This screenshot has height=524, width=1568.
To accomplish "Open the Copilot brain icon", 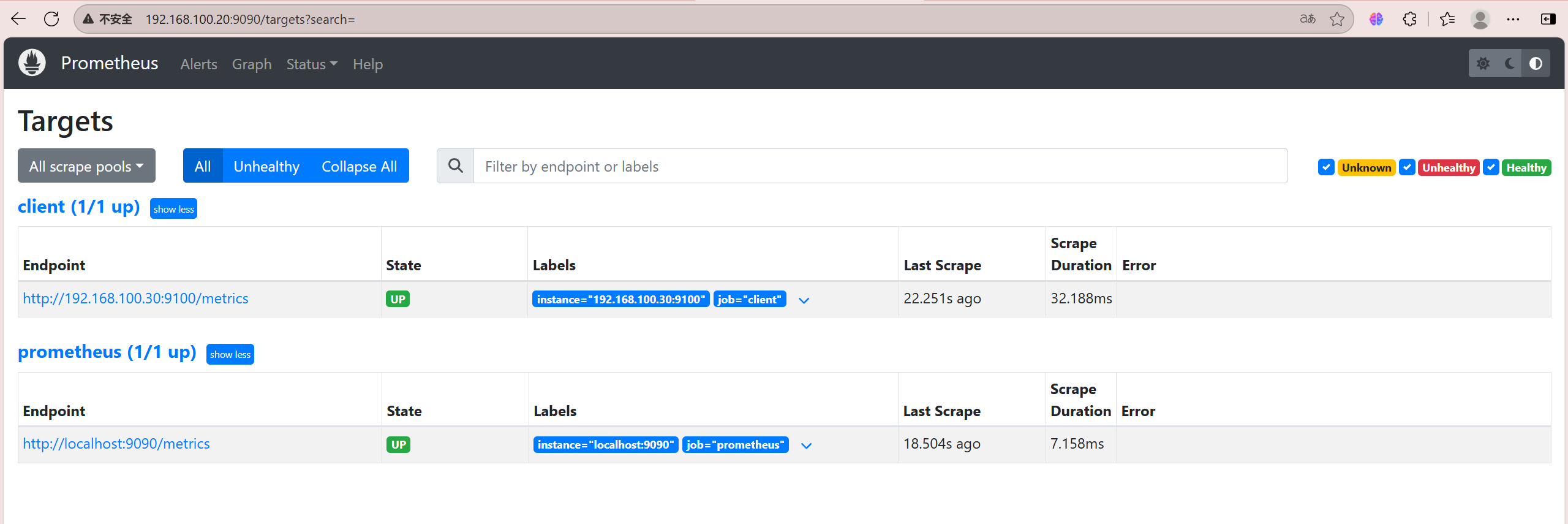I will 1376,19.
